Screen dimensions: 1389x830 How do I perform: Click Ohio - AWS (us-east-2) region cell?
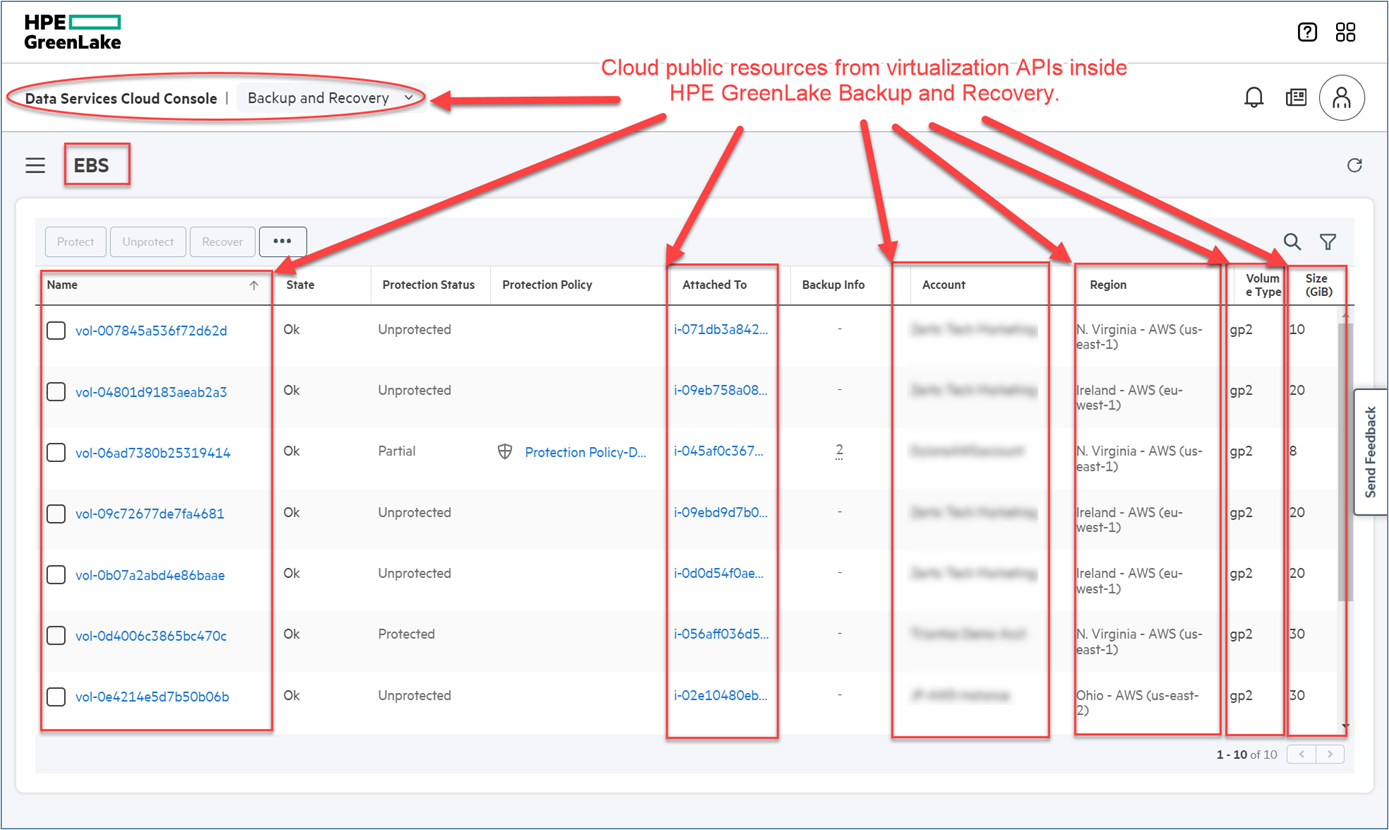(1138, 703)
